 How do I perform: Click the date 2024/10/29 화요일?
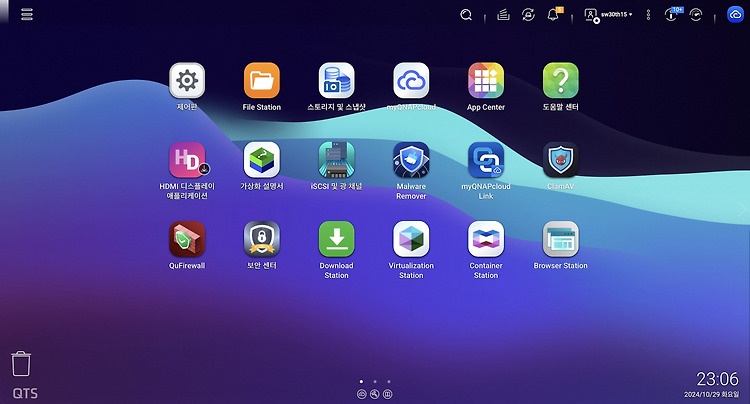pyautogui.click(x=711, y=394)
